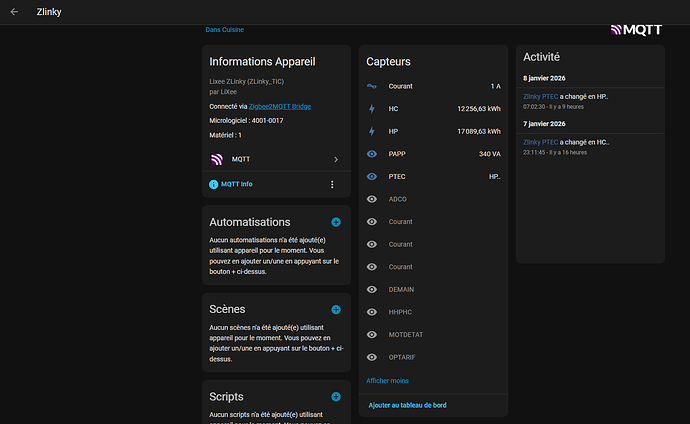Click the plus icon to add an automation
Image resolution: width=690 pixels, height=424 pixels.
[336, 222]
